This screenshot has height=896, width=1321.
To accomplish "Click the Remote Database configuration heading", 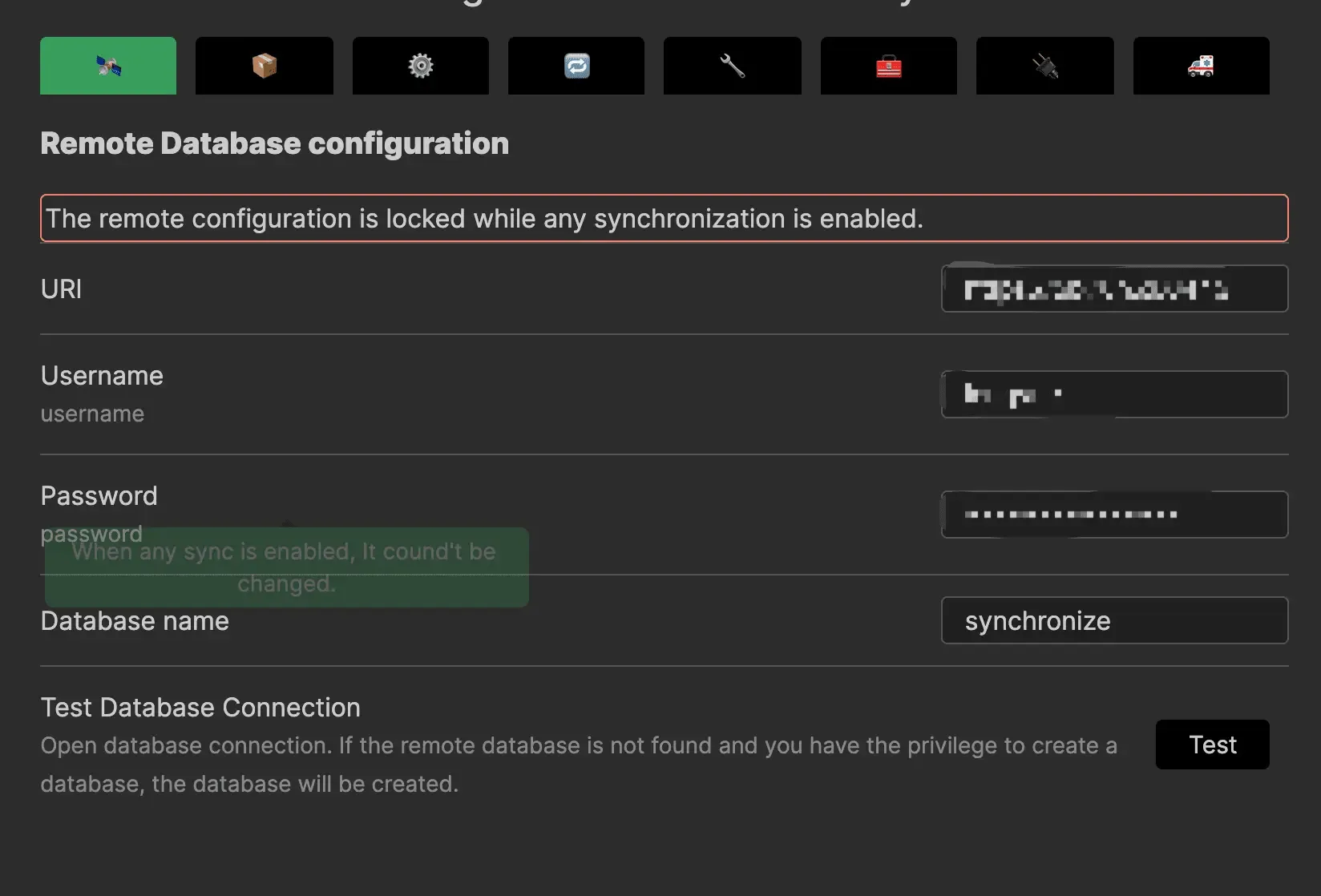I will click(x=274, y=143).
